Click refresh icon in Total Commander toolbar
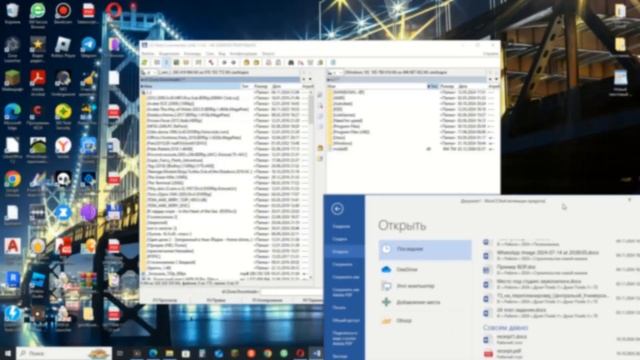The height and width of the screenshot is (360, 640). pyautogui.click(x=144, y=62)
